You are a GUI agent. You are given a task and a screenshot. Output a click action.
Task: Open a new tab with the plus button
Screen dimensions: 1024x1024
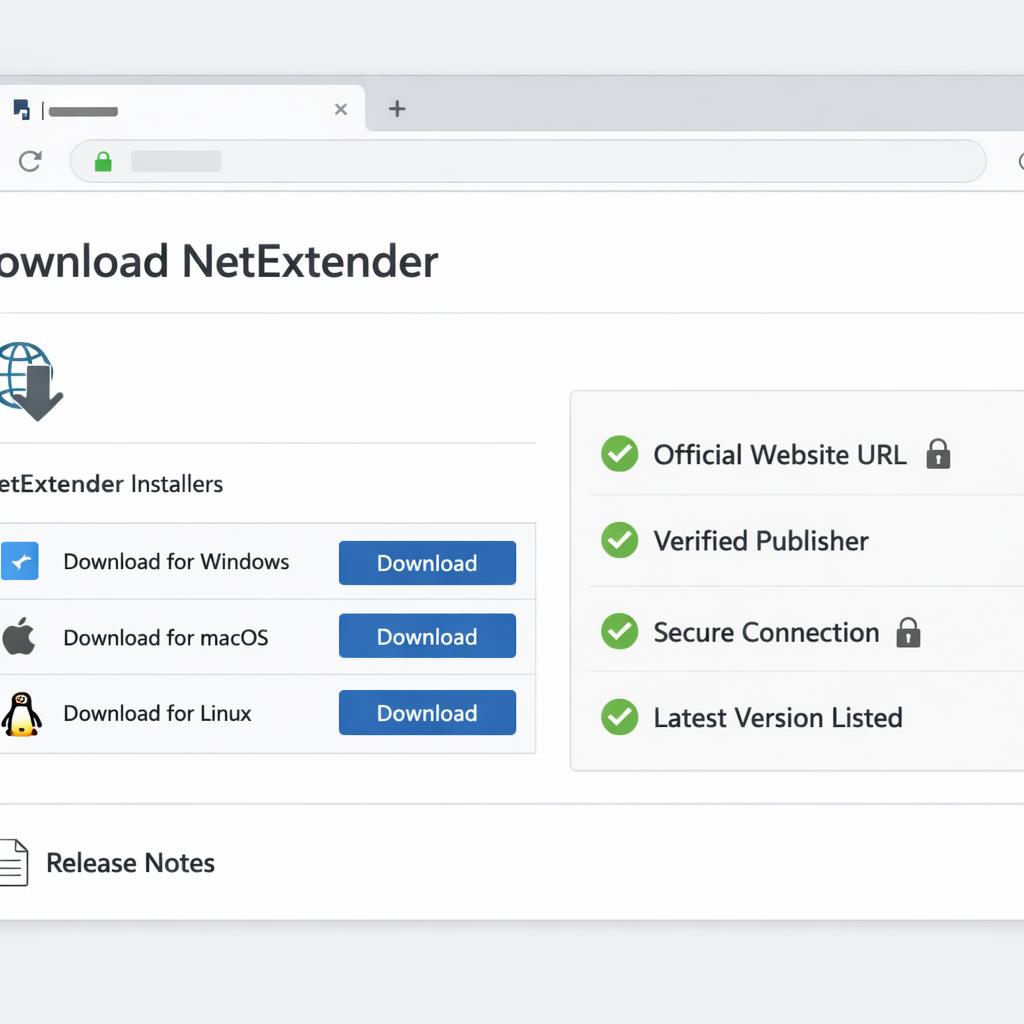(397, 108)
